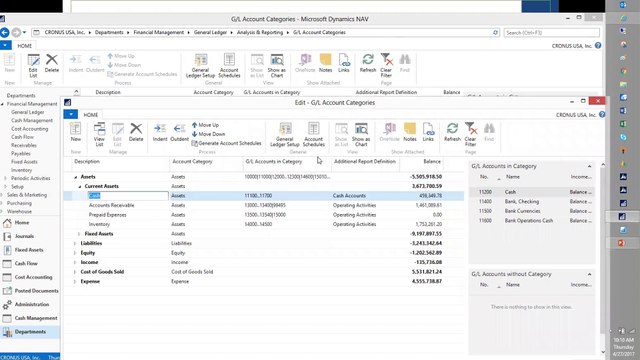Open Receivables in department tree
The width and height of the screenshot is (640, 360).
click(x=24, y=145)
